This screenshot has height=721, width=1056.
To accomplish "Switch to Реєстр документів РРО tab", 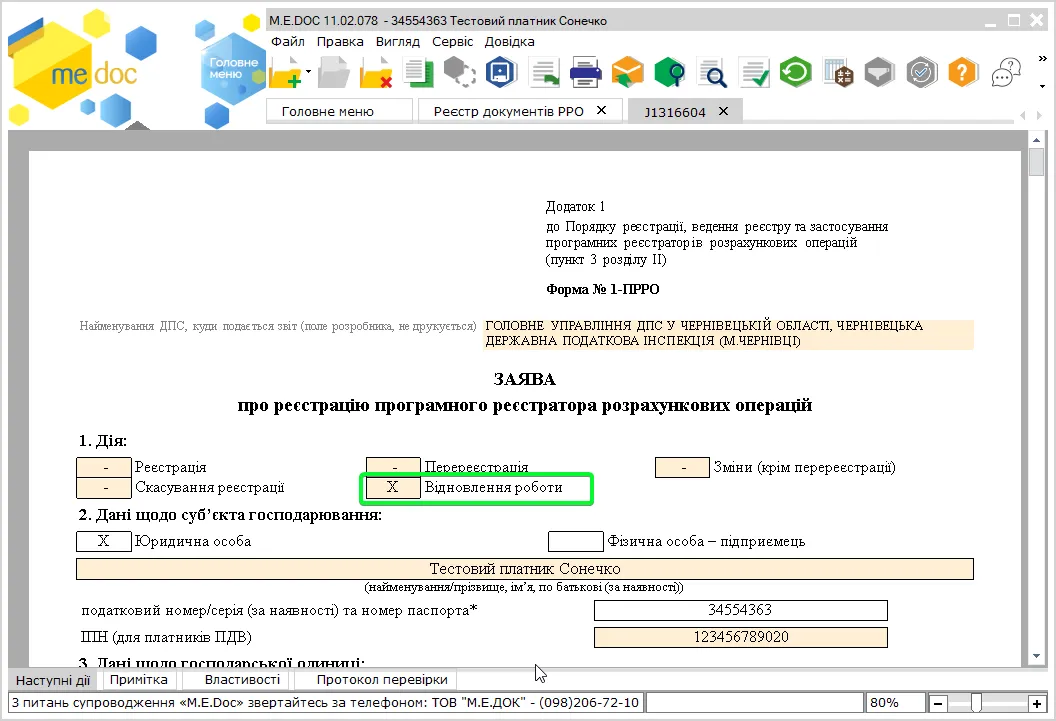I will pyautogui.click(x=508, y=112).
